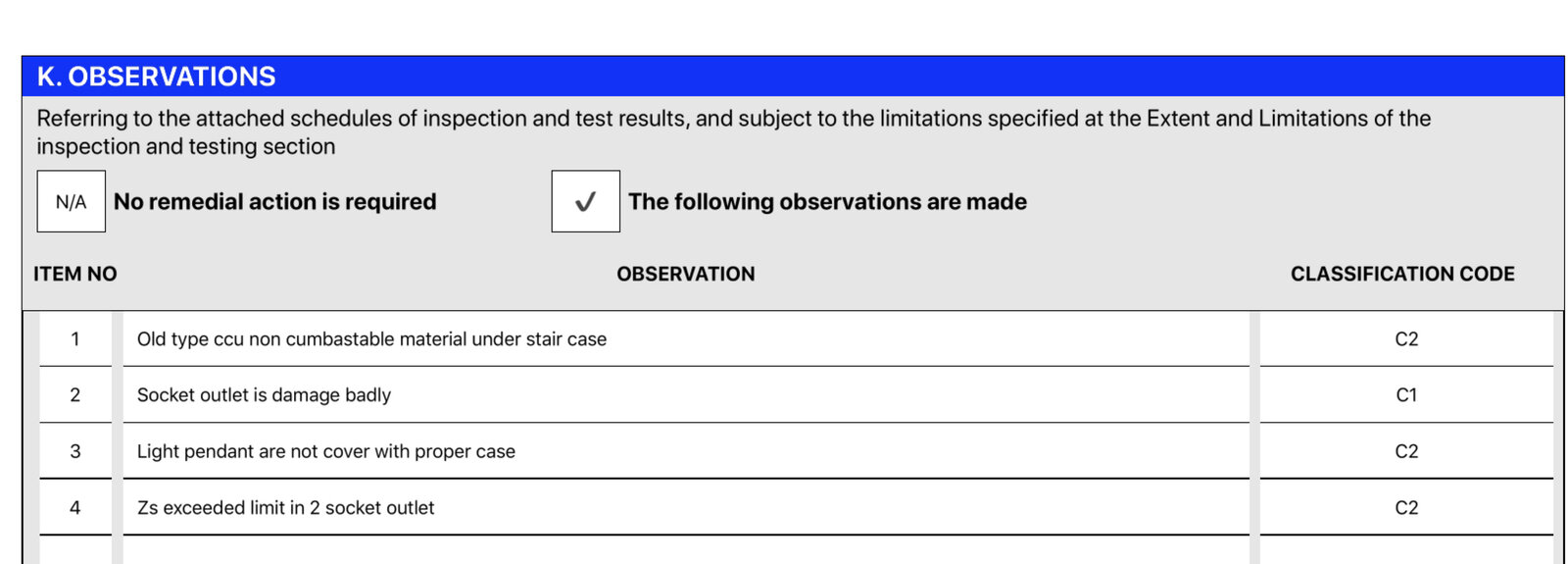
Task: Click the empty classification cell in the last row
Action: tap(1406, 550)
